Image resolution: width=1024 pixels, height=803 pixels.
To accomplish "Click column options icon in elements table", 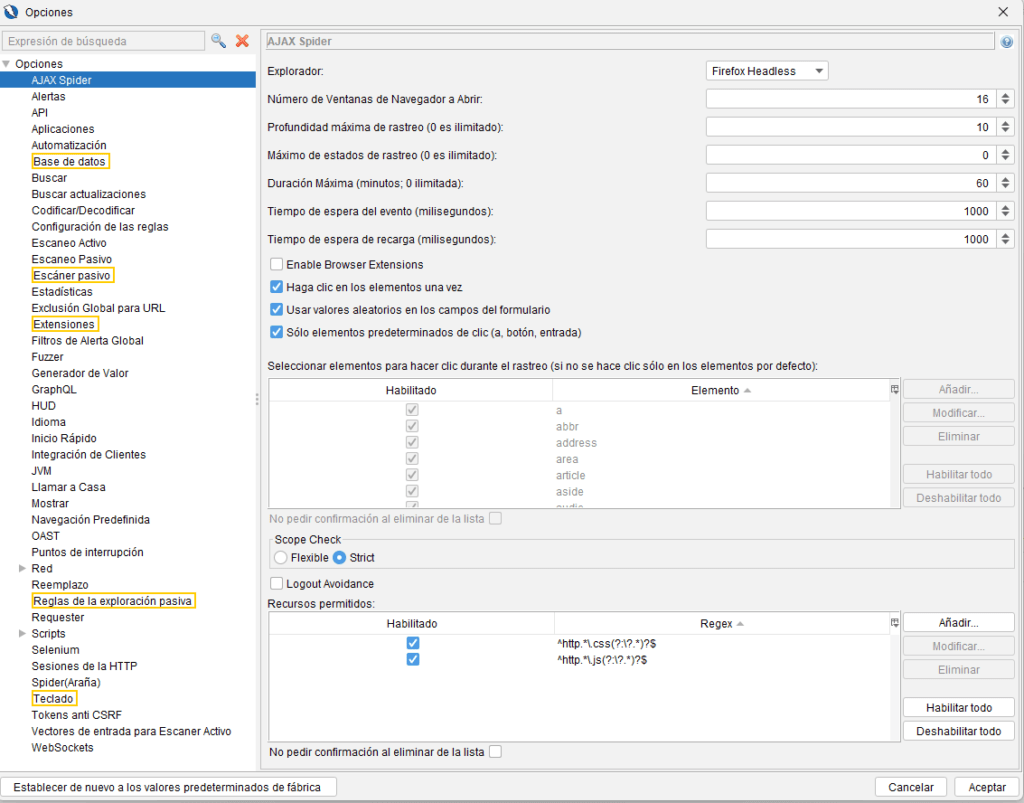I will click(x=895, y=390).
